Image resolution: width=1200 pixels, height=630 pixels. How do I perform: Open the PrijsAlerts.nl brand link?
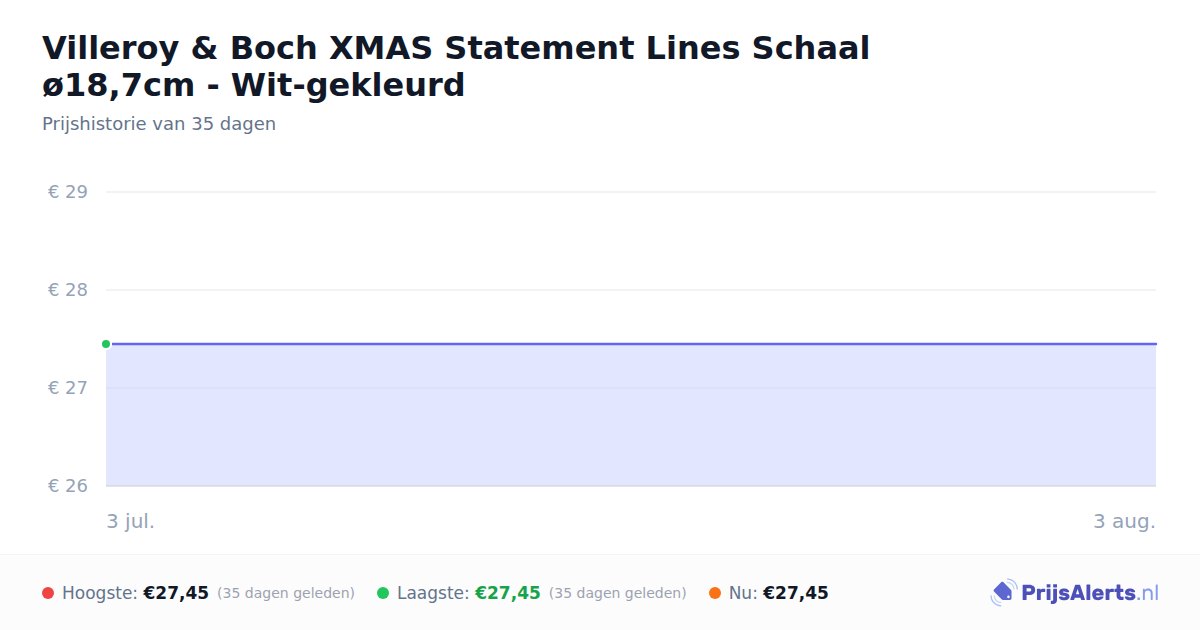[x=1075, y=593]
